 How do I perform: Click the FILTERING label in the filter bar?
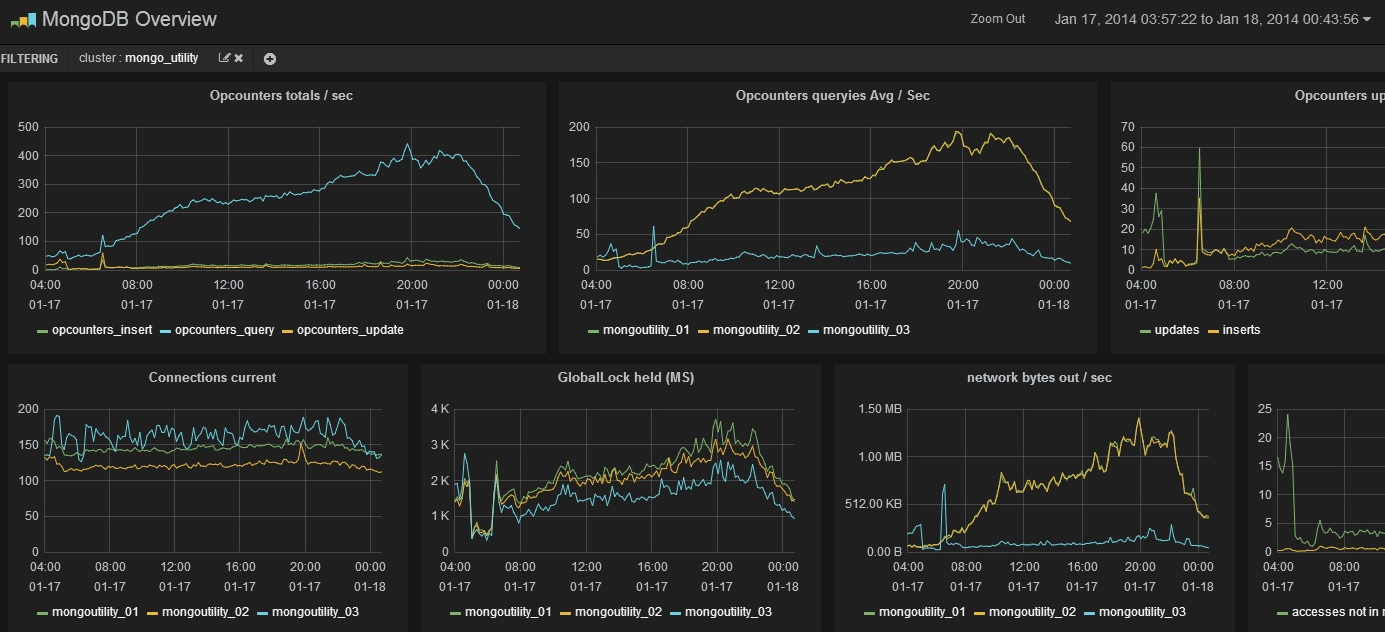pyautogui.click(x=29, y=59)
